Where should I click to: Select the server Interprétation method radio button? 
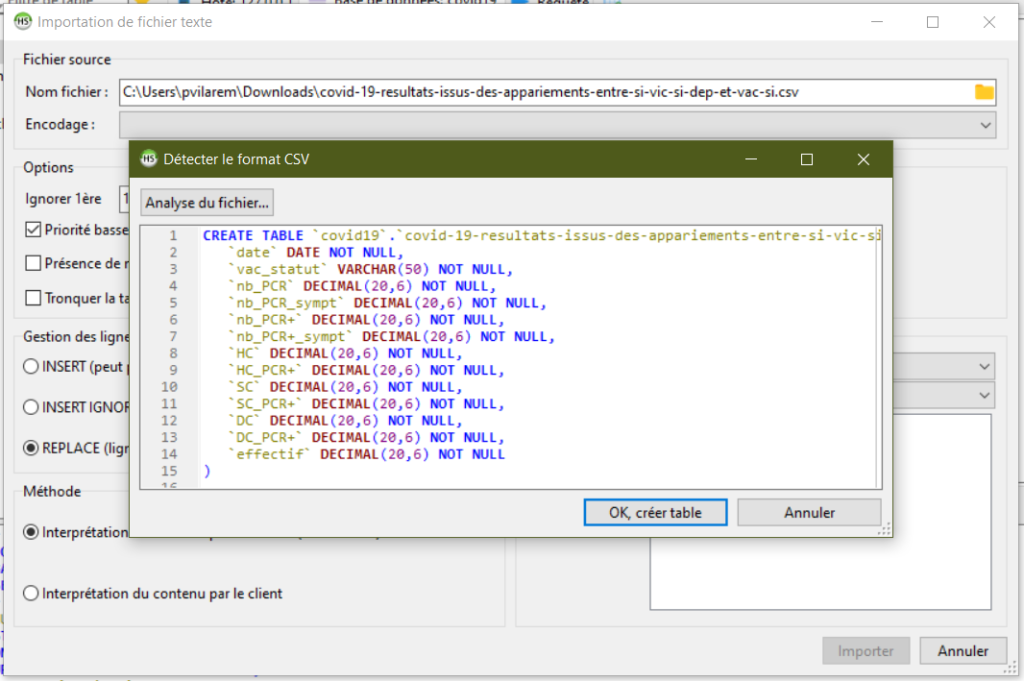[31, 532]
